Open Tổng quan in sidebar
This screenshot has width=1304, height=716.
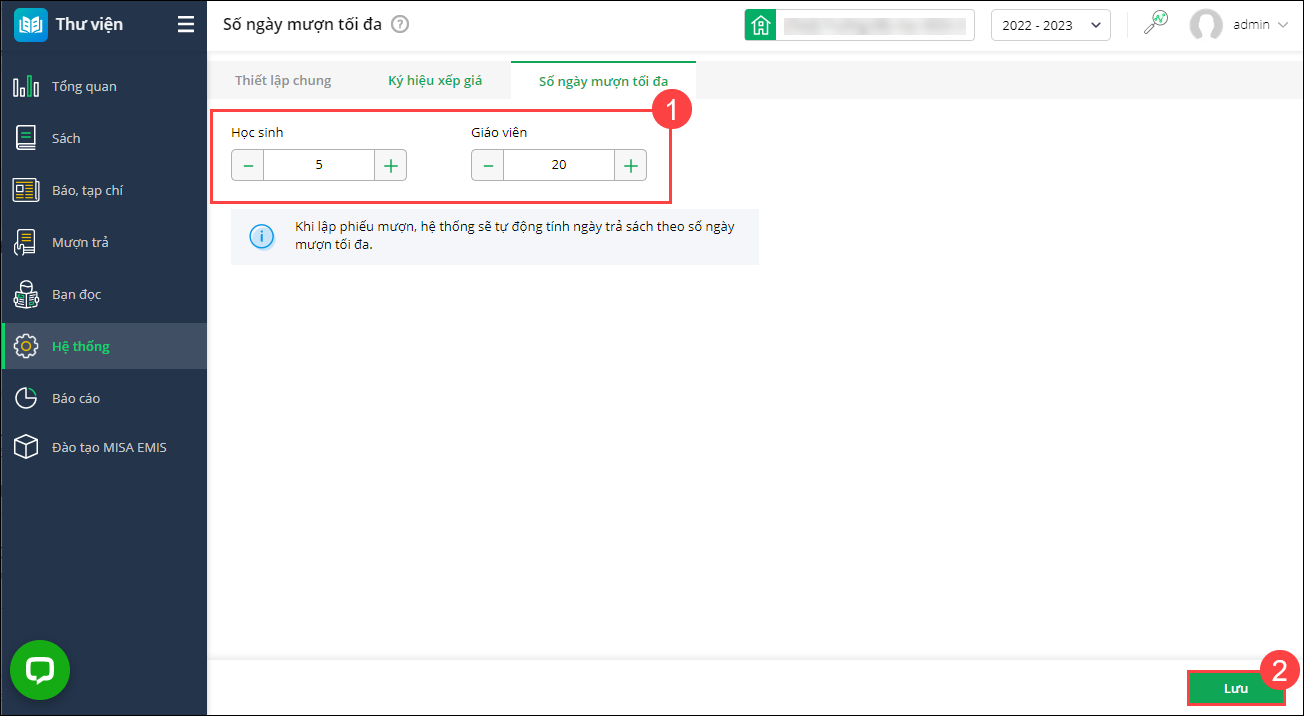click(x=104, y=86)
